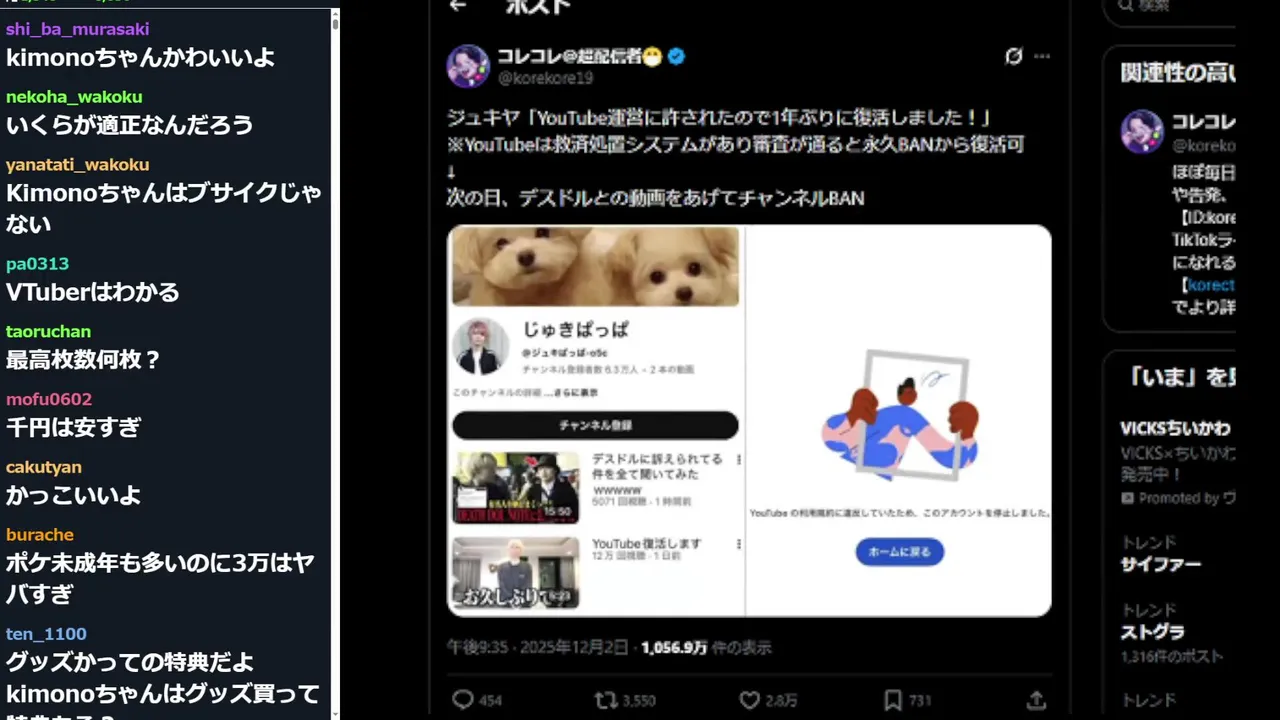
Task: Click the share upload icon under the post
Action: pyautogui.click(x=1037, y=700)
